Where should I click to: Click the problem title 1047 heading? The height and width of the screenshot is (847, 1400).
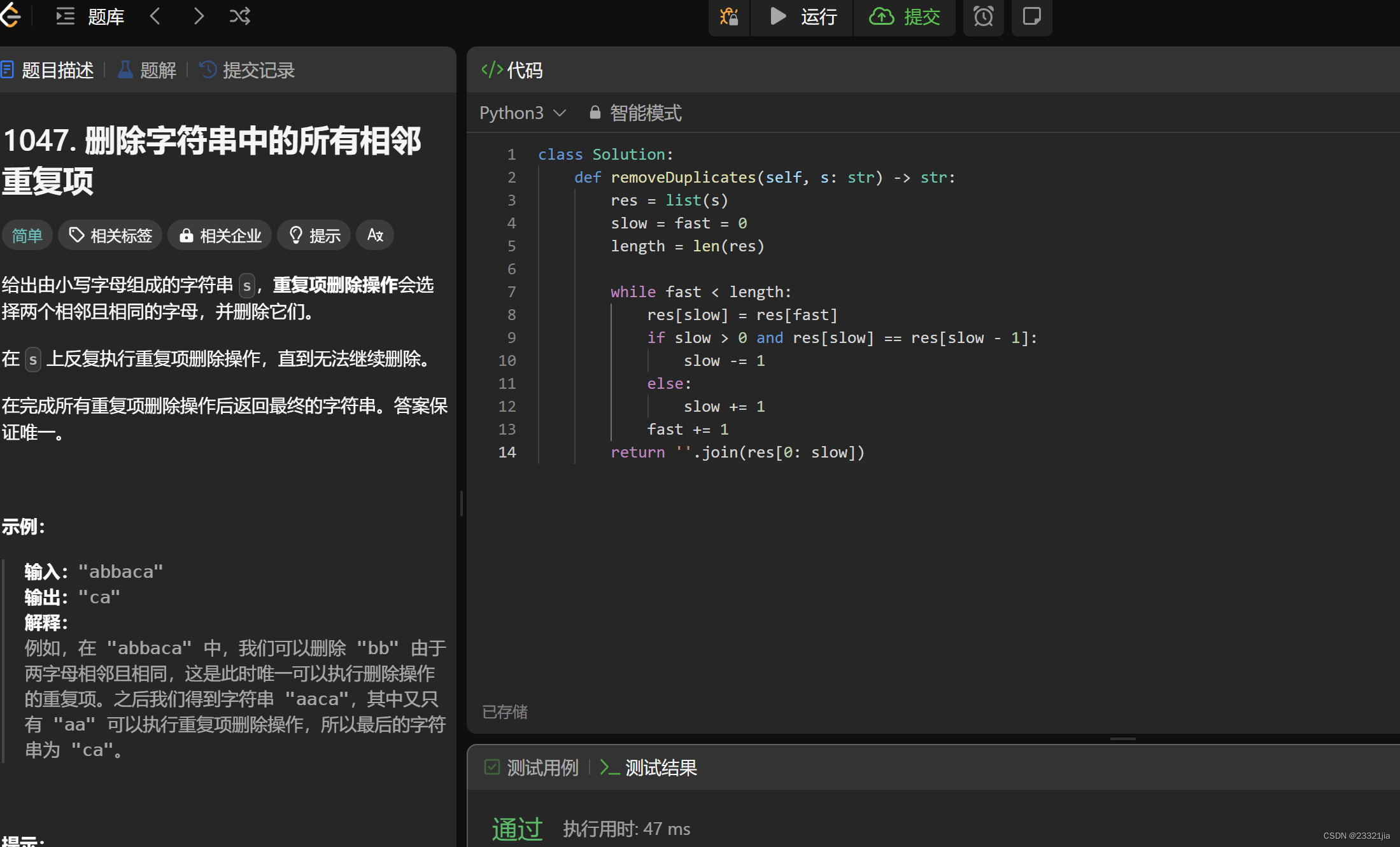(211, 160)
